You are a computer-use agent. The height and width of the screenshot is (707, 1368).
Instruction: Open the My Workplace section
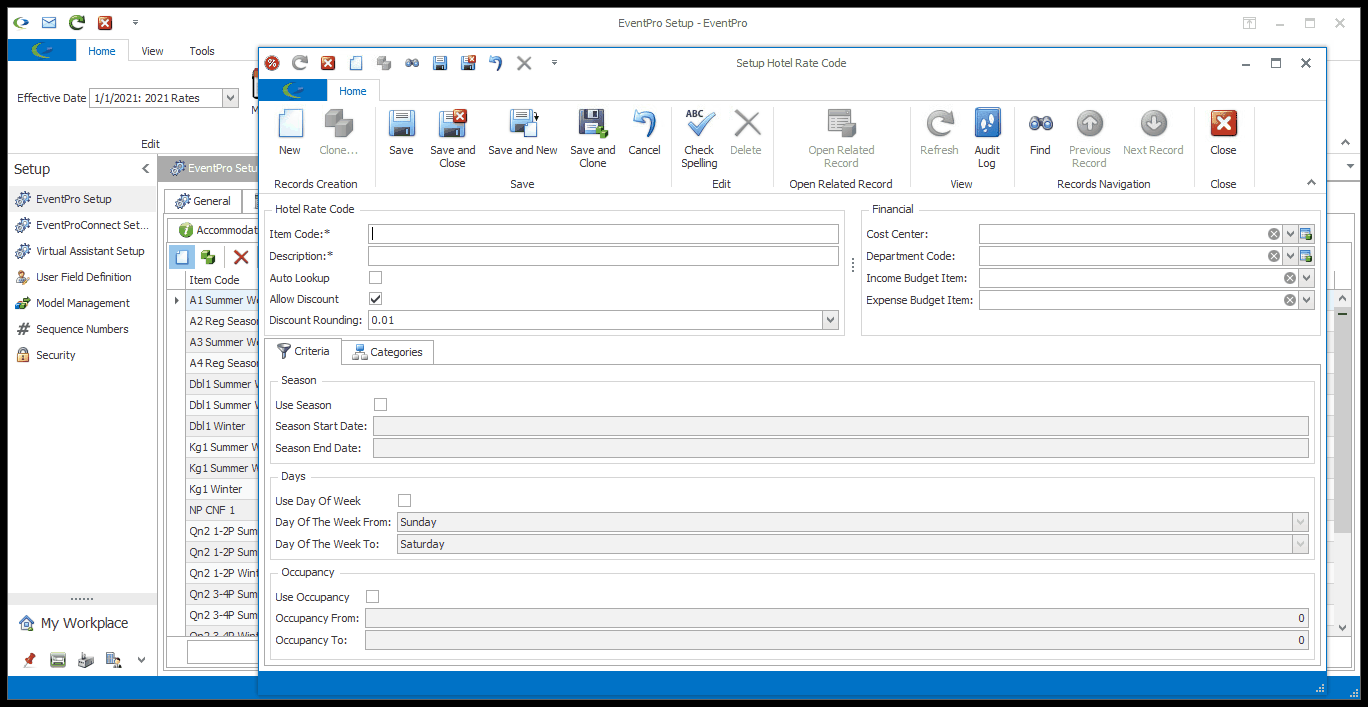click(82, 623)
